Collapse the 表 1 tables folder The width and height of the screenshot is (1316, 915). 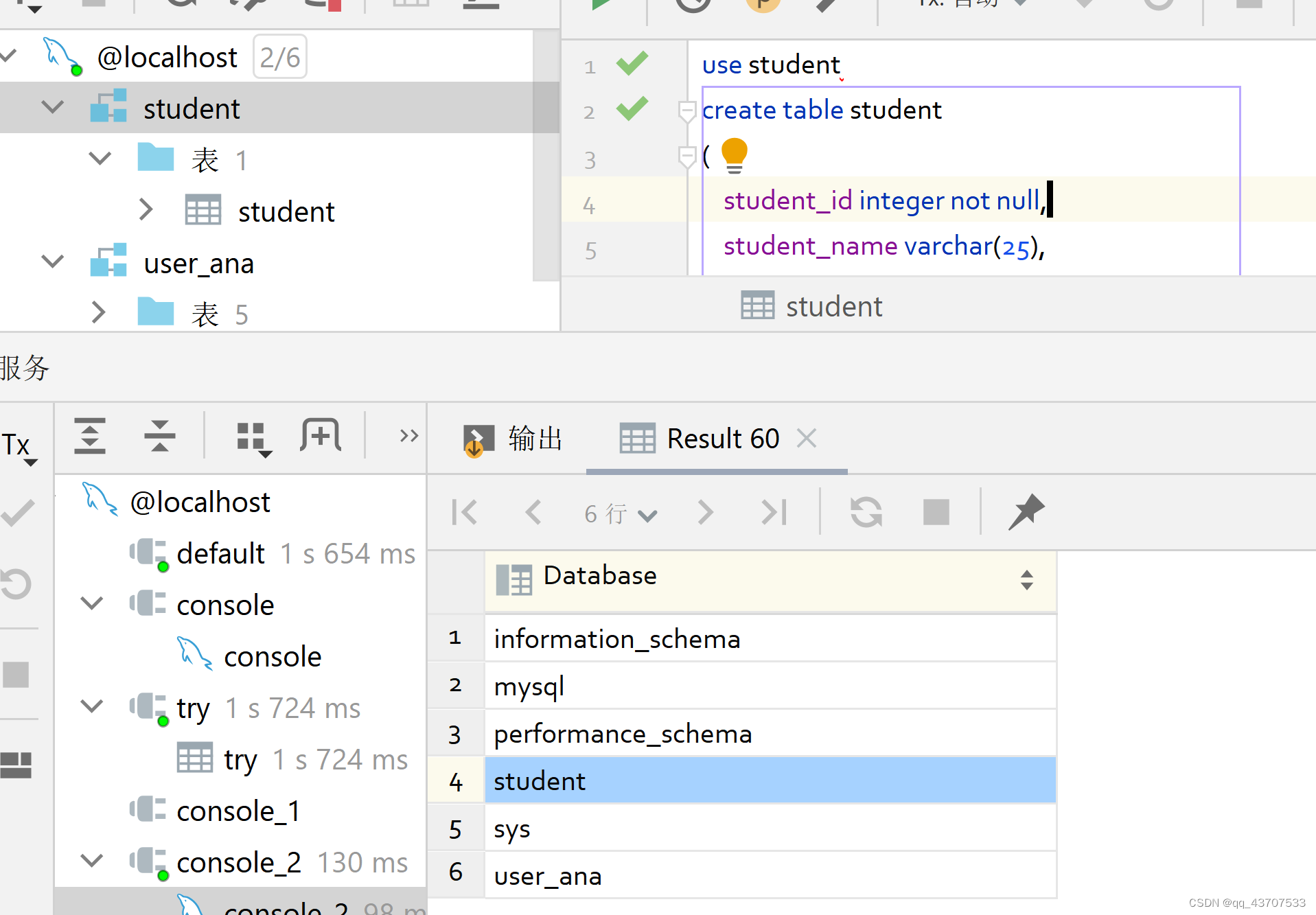[x=100, y=159]
